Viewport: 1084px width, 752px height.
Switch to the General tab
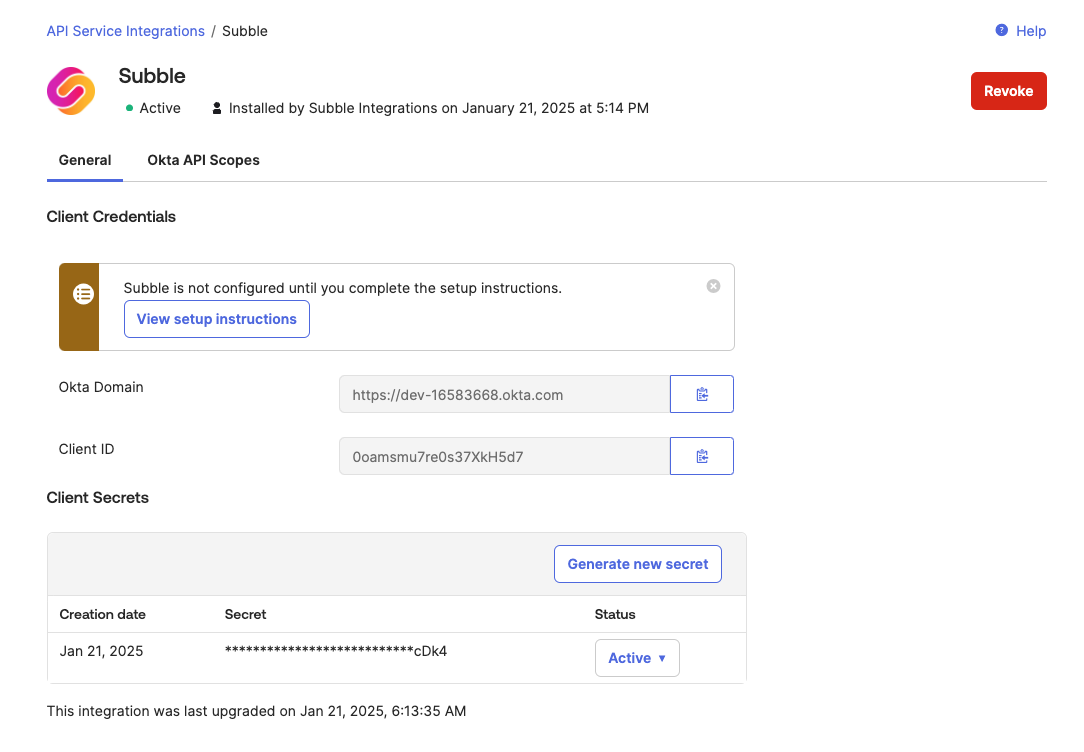click(x=85, y=160)
